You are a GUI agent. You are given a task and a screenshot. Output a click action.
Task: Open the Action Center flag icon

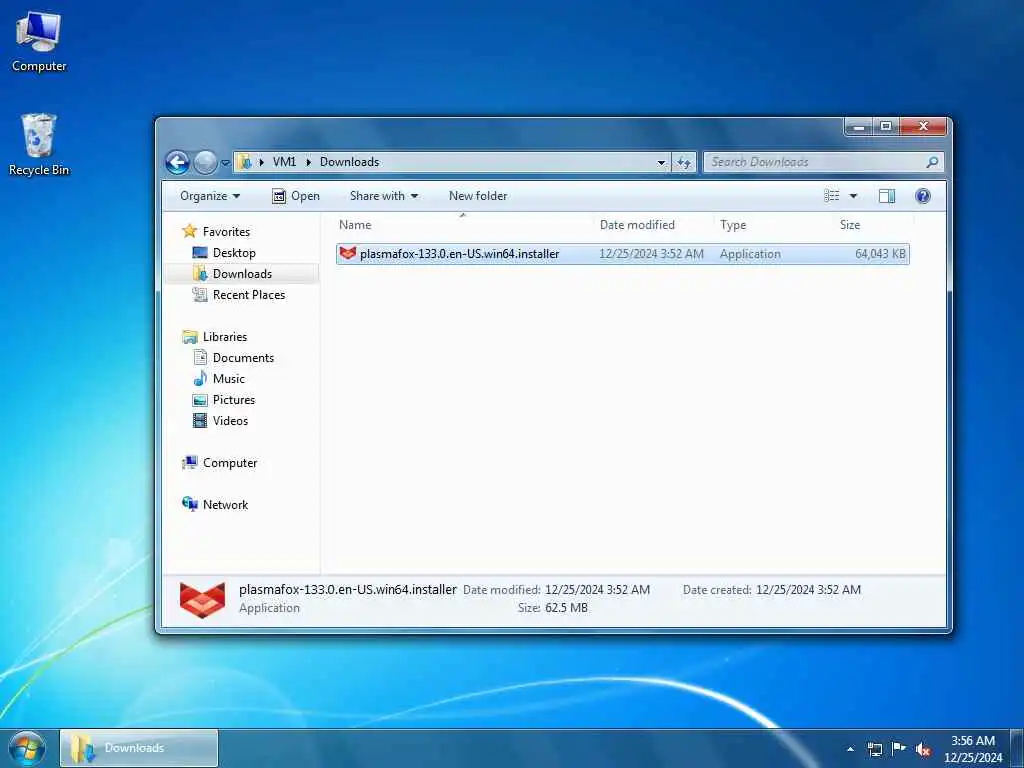(899, 749)
